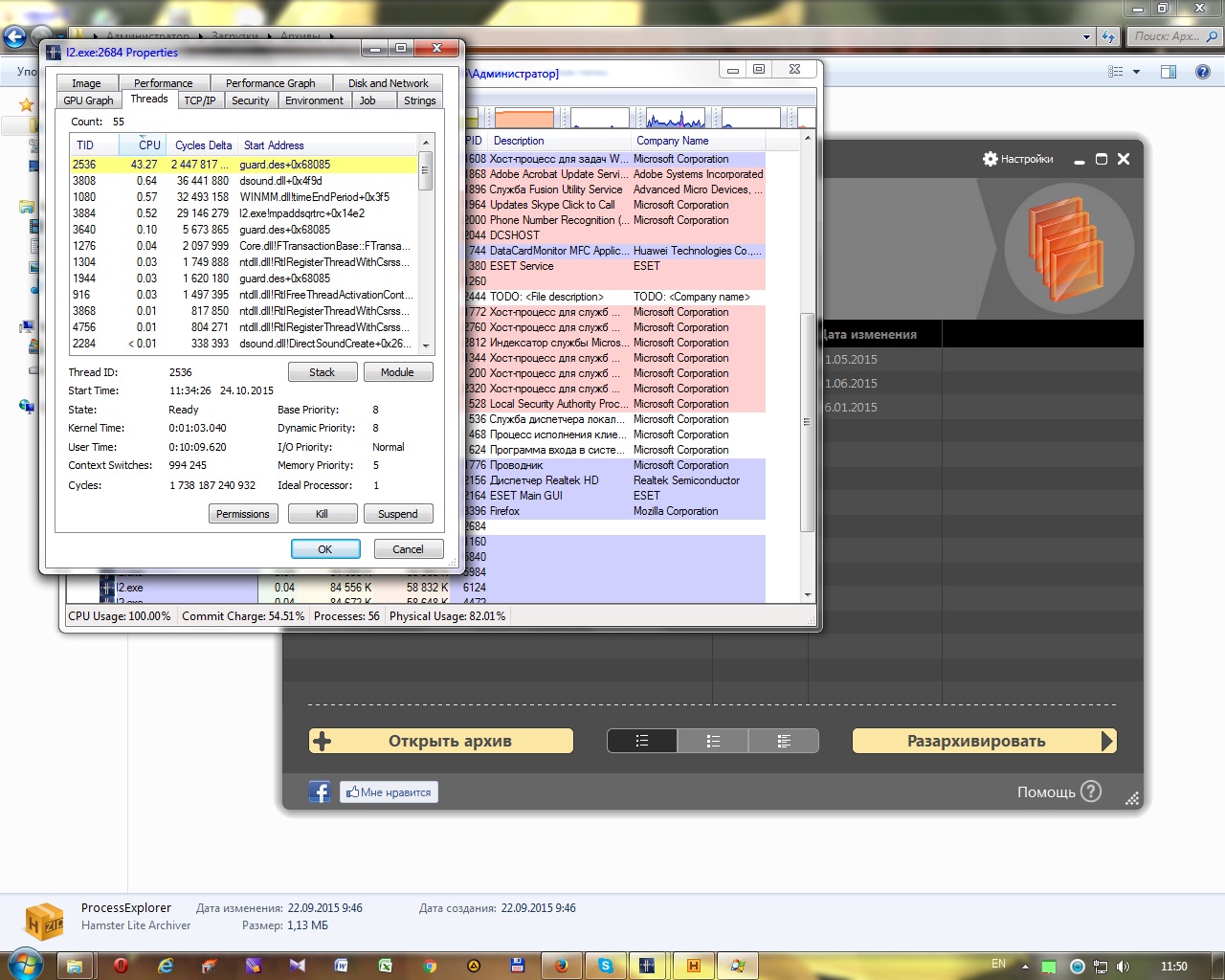
Task: Click the volume icon in system tray
Action: point(1123,966)
